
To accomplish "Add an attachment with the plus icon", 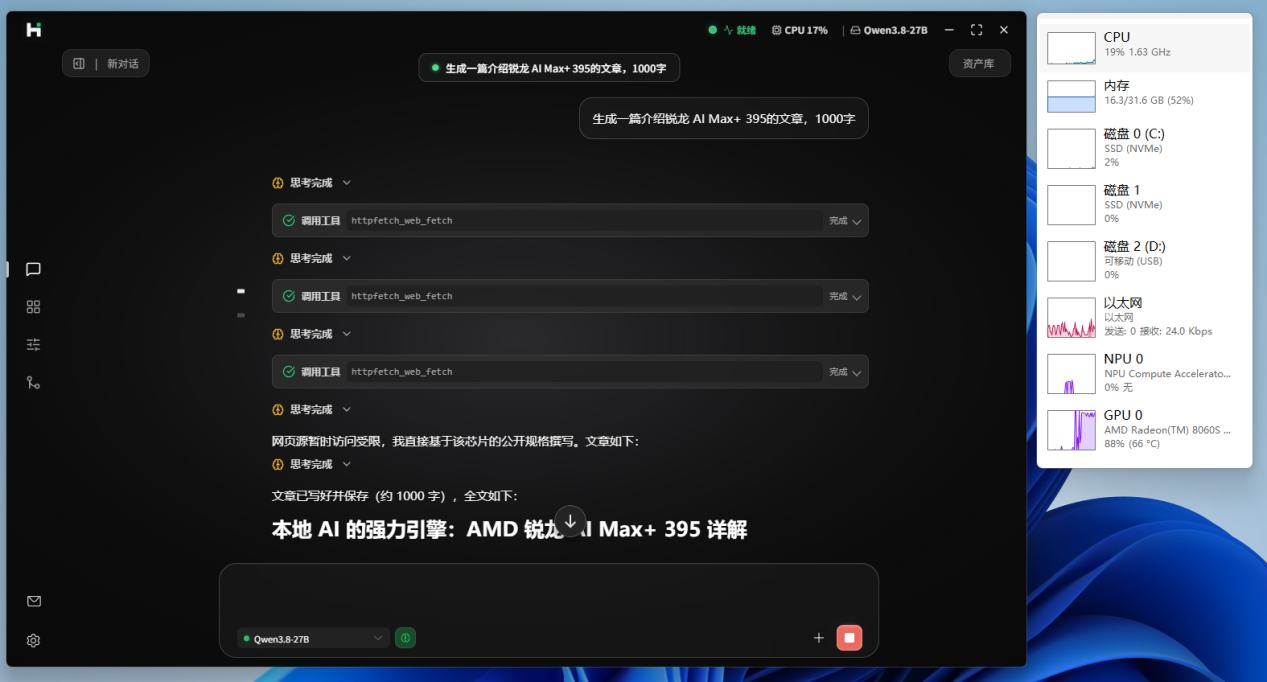I will 819,638.
